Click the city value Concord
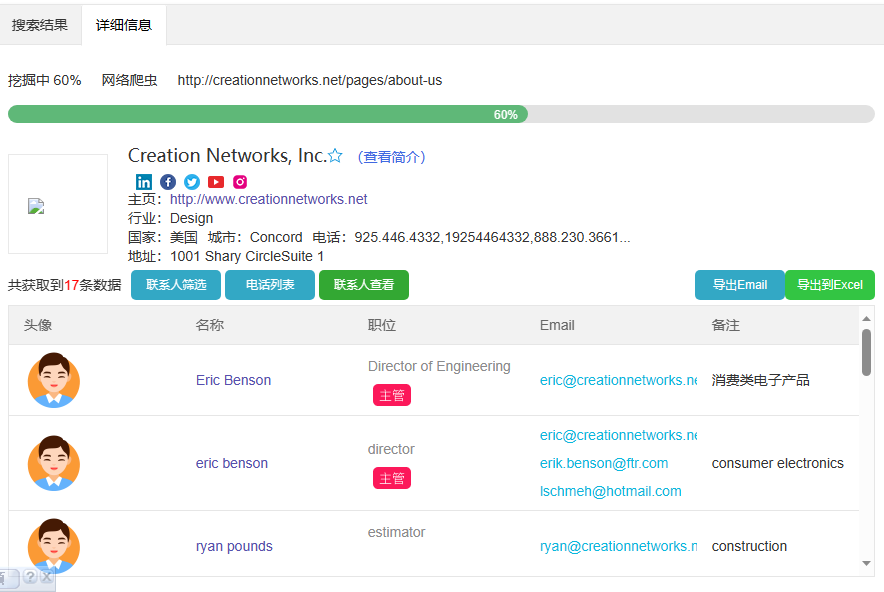Image resolution: width=884 pixels, height=592 pixels. 276,237
